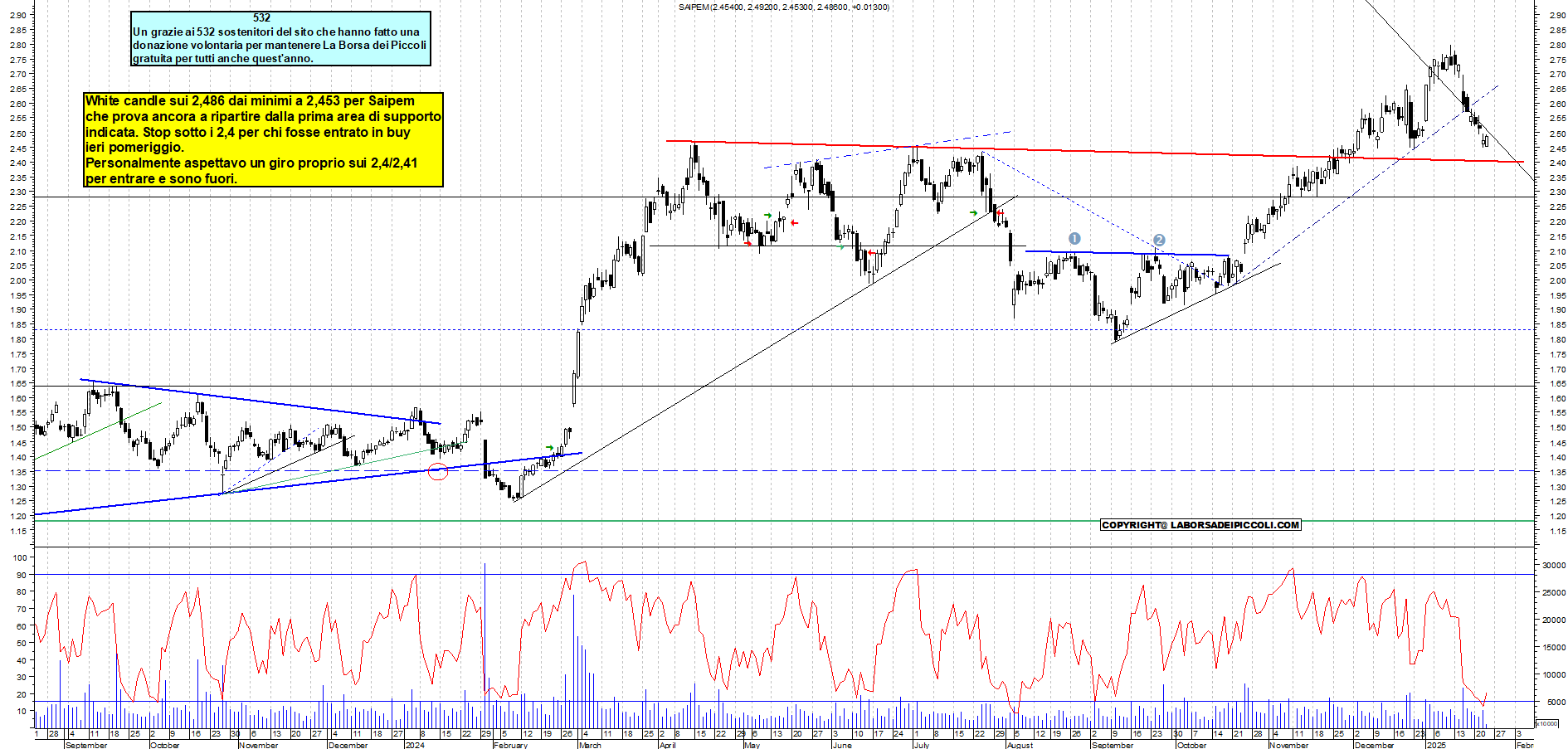Click the oscillator scale label 70
Image resolution: width=1568 pixels, height=749 pixels.
click(22, 609)
